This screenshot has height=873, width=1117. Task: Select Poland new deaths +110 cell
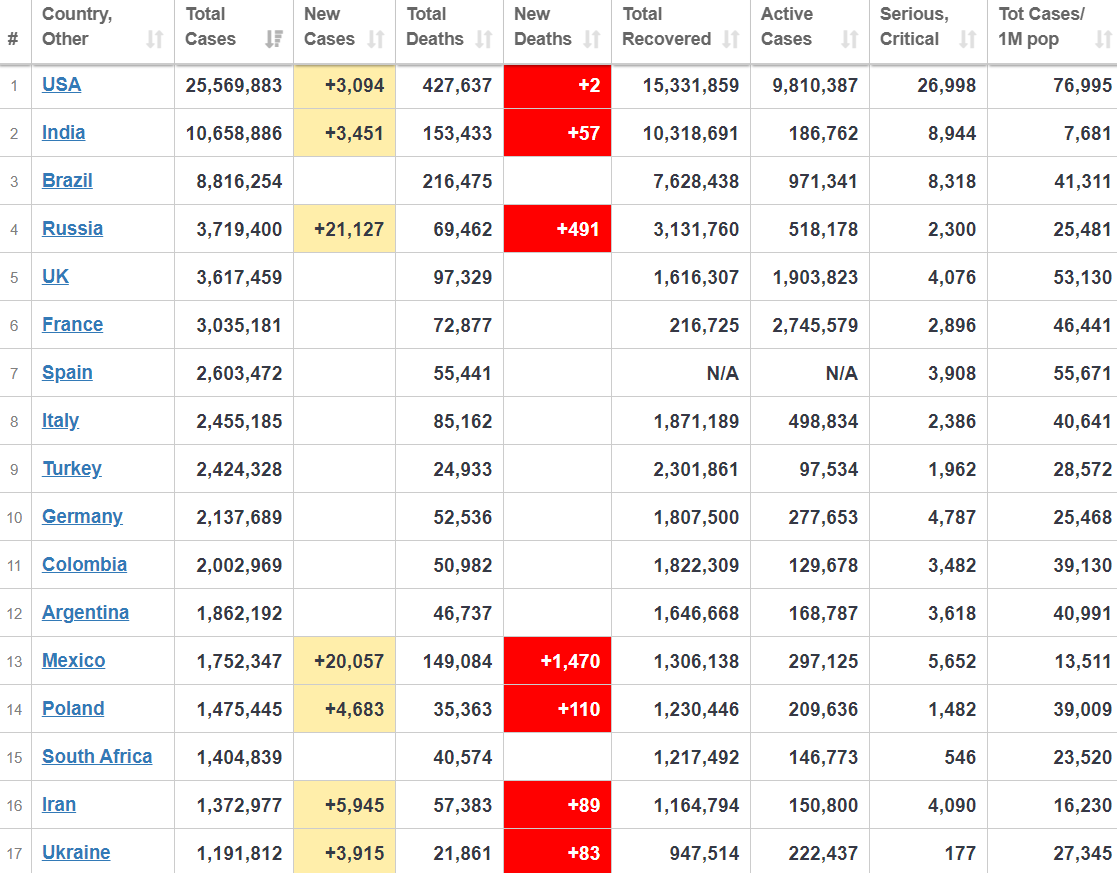[557, 709]
